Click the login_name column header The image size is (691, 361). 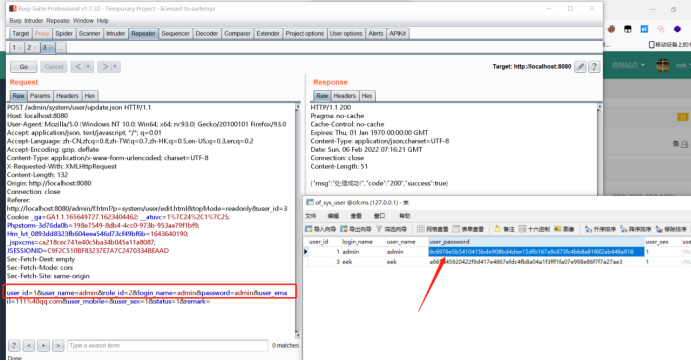click(363, 242)
